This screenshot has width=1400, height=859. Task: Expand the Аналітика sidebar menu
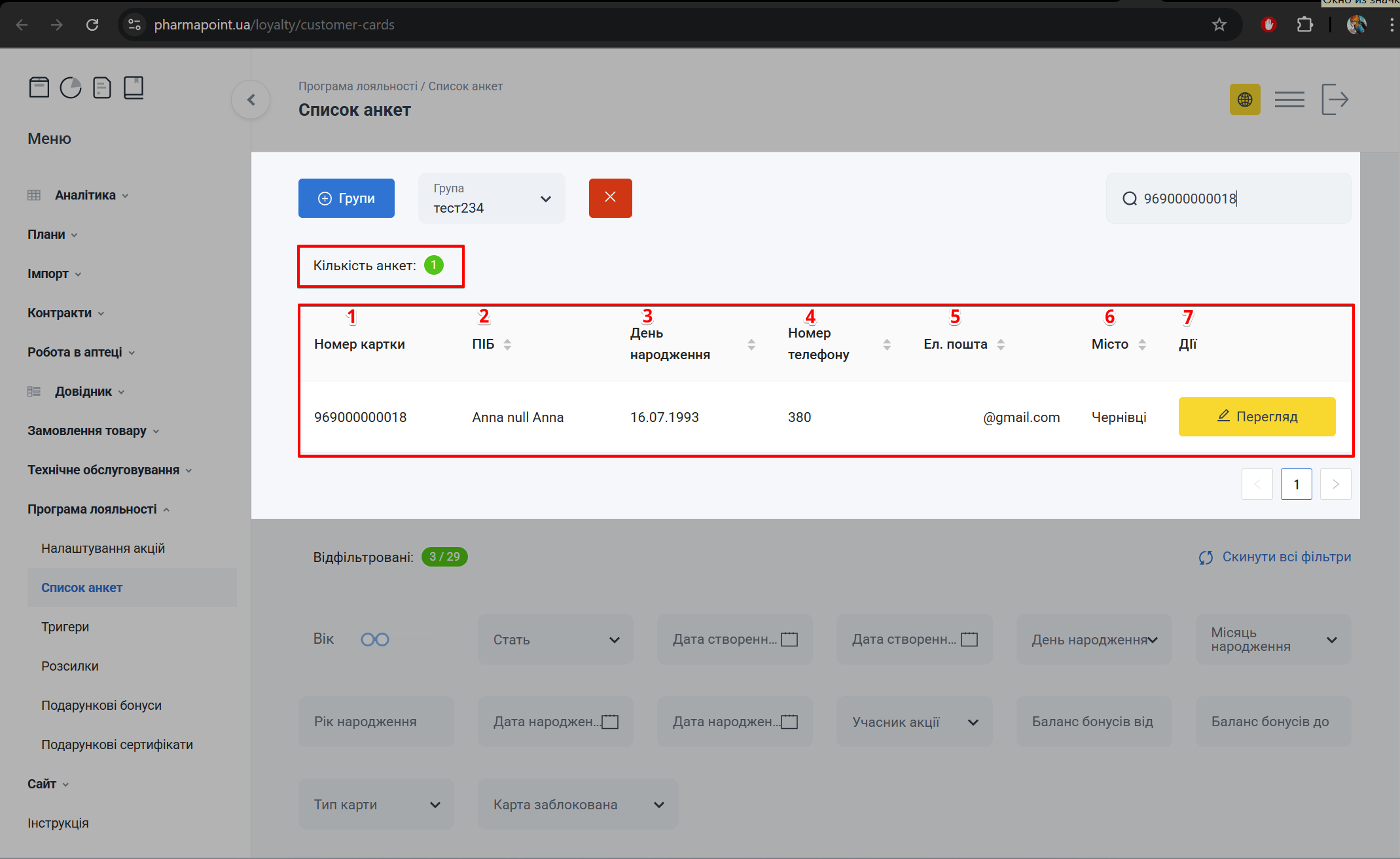pyautogui.click(x=85, y=195)
